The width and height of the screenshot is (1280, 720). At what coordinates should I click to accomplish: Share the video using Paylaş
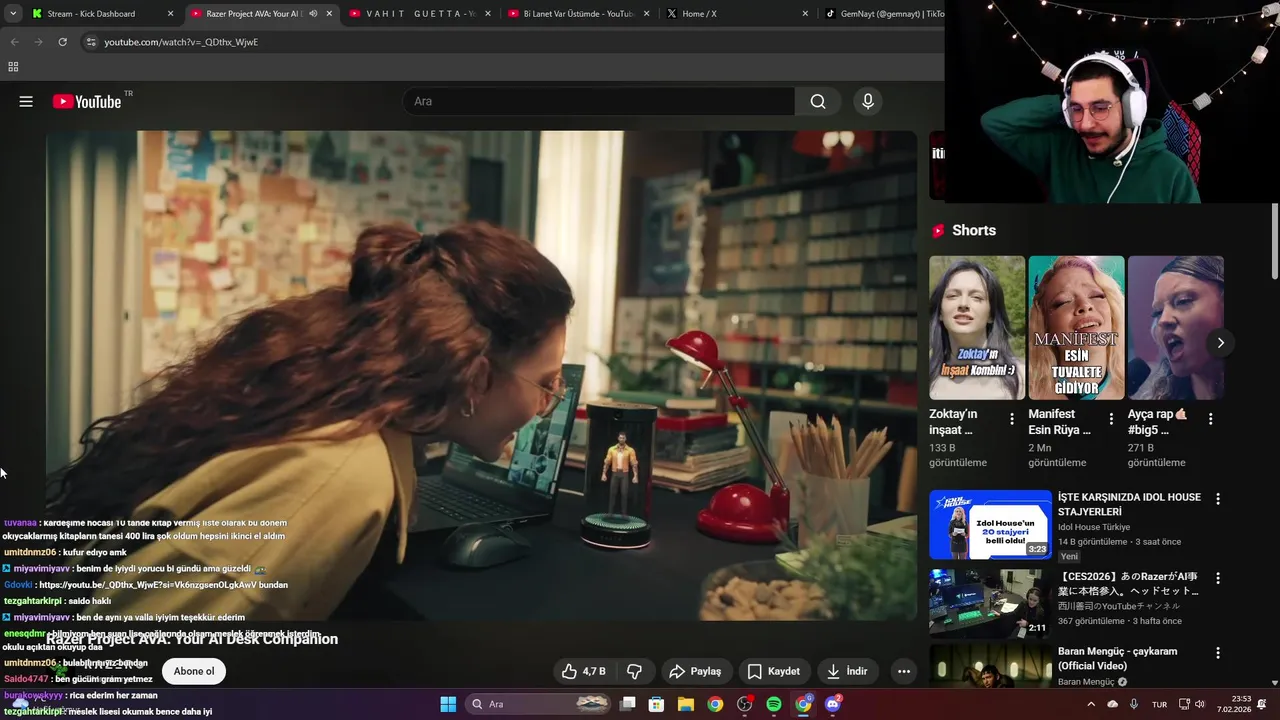(x=695, y=671)
